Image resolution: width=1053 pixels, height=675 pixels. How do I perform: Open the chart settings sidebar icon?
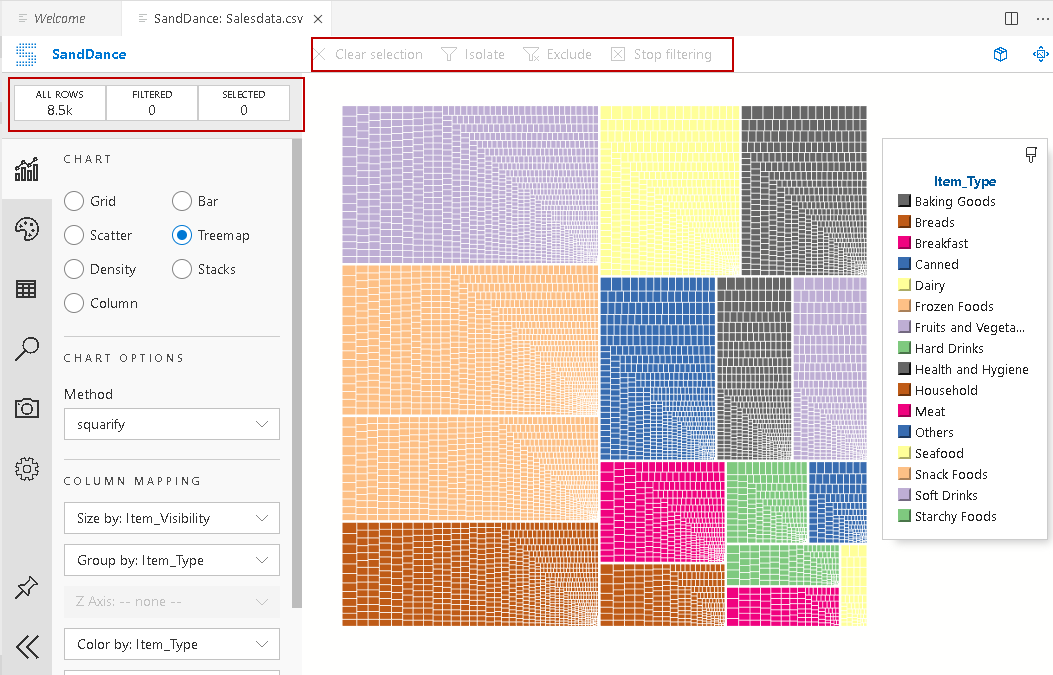[x=26, y=168]
